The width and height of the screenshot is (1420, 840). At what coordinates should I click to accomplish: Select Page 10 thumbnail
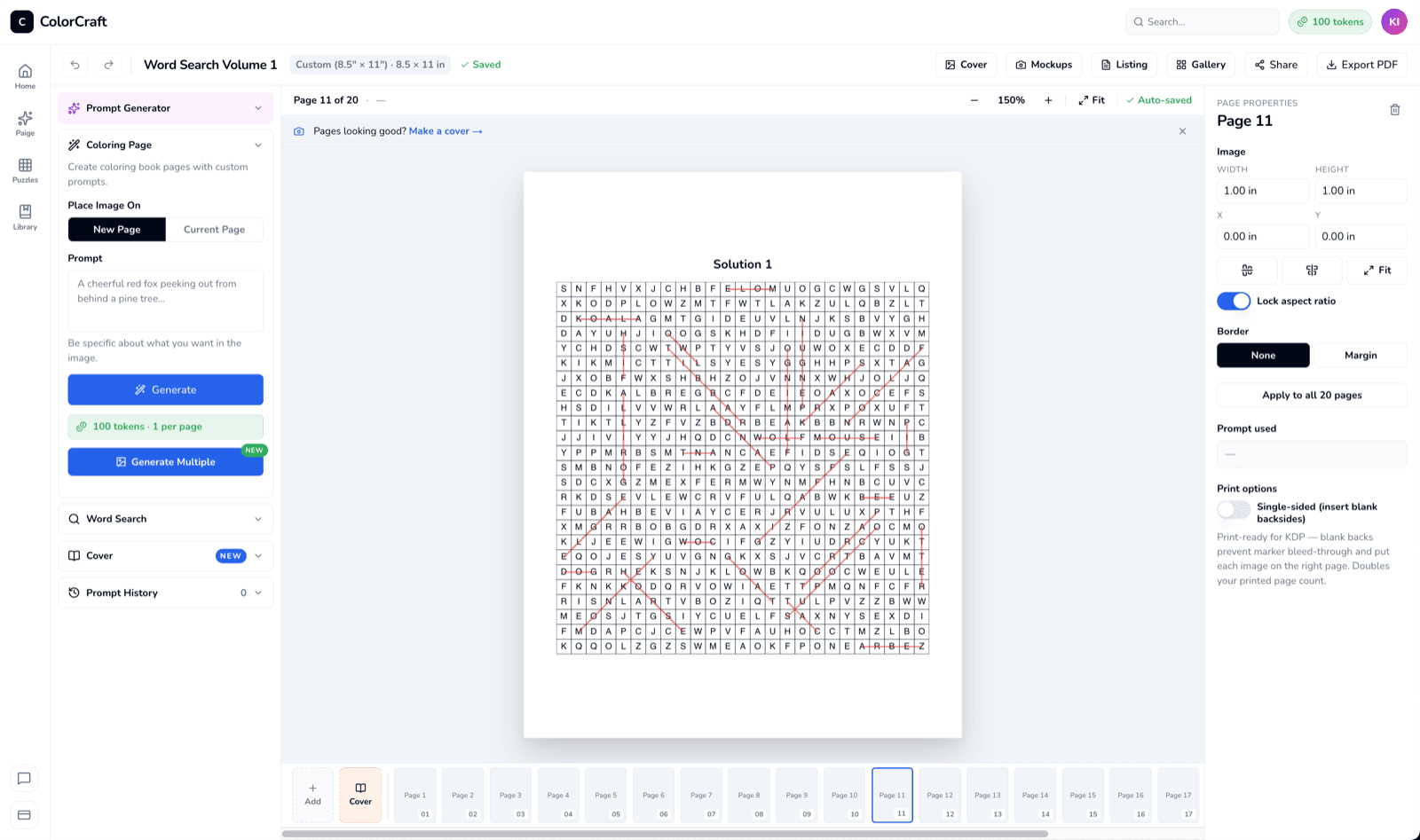point(845,795)
